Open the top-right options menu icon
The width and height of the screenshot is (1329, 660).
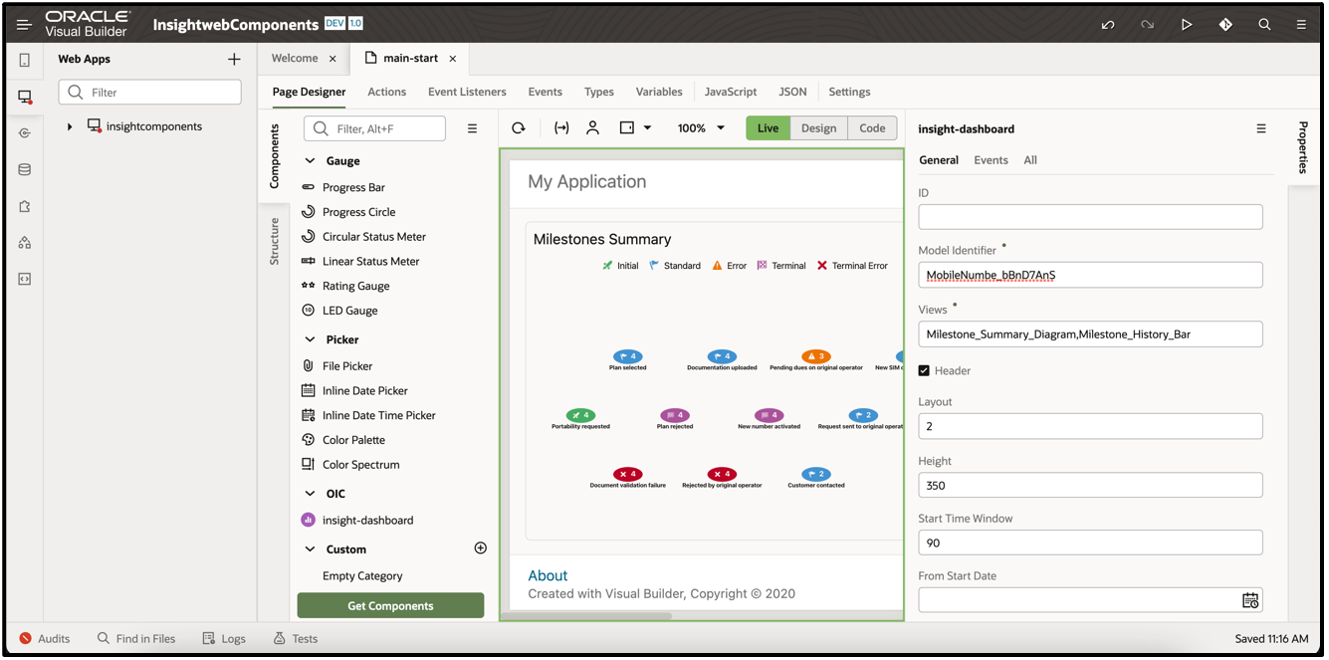(x=1301, y=25)
